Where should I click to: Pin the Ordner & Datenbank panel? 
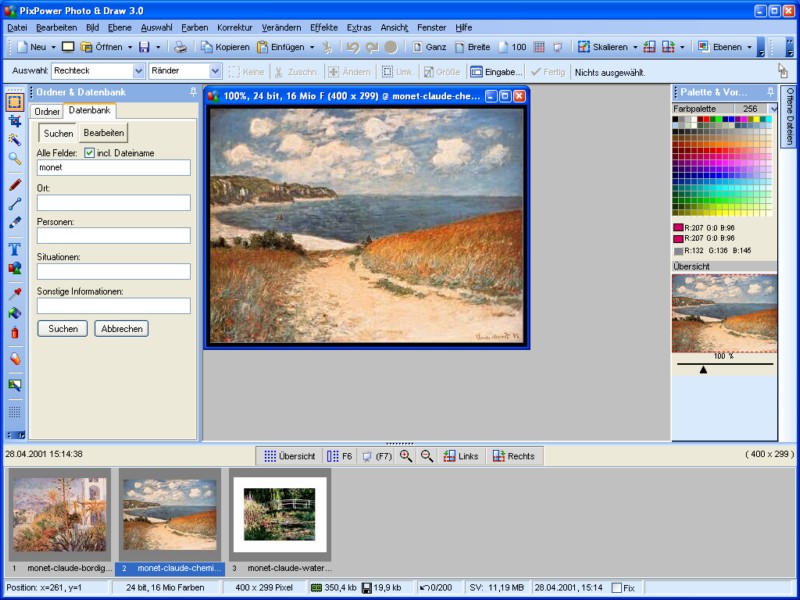point(193,92)
